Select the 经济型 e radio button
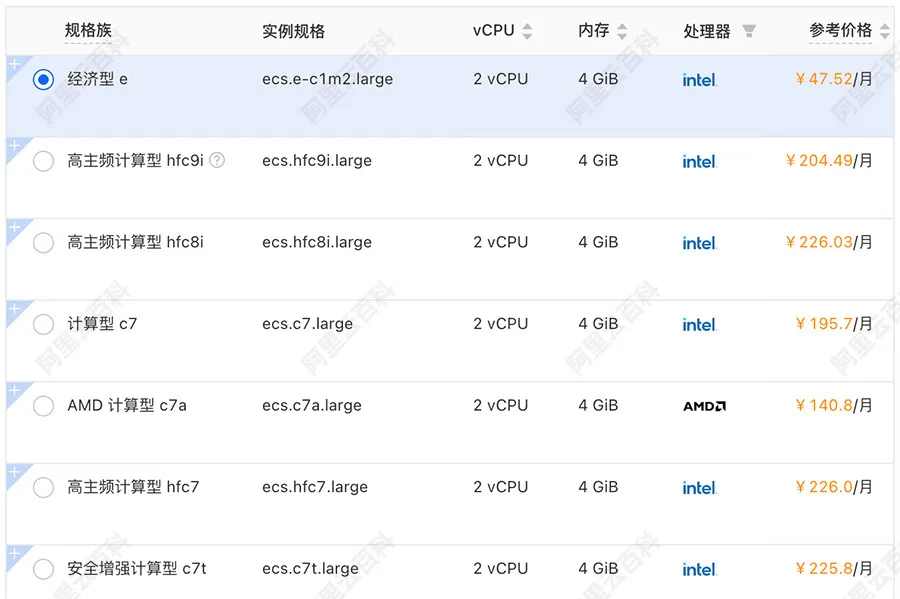The height and width of the screenshot is (599, 900). point(43,79)
